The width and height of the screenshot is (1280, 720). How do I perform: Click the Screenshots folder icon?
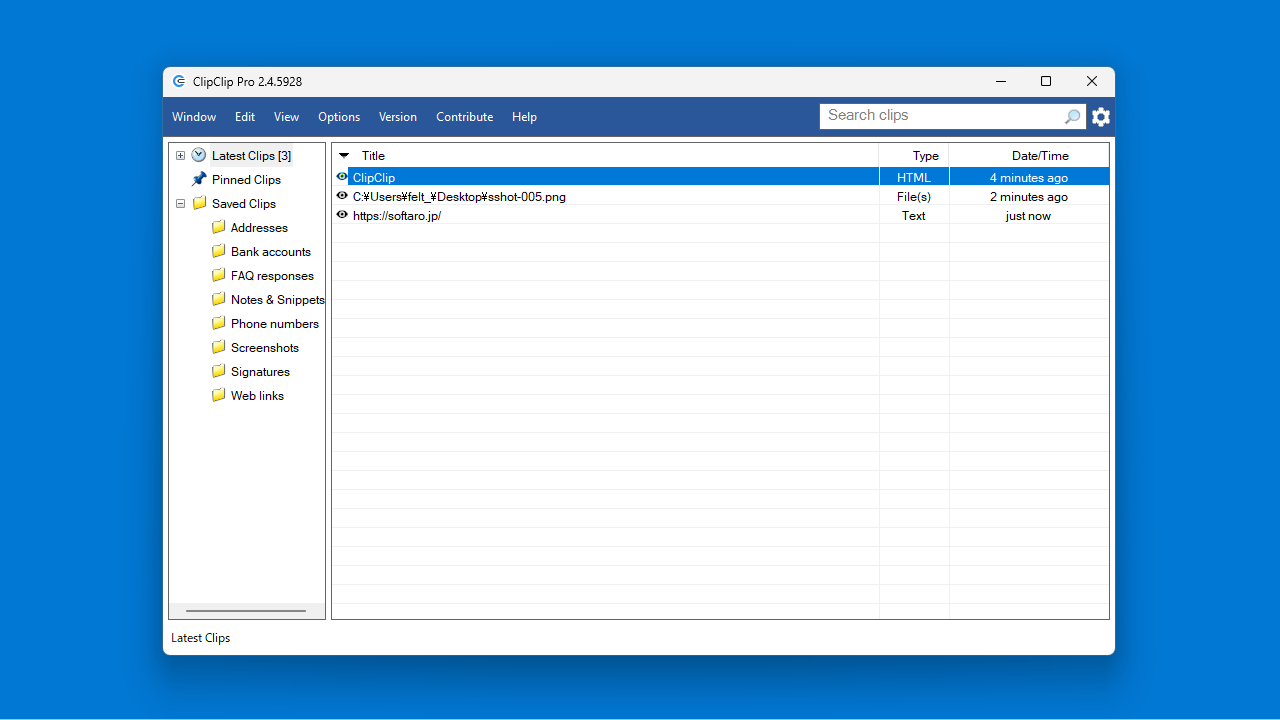pos(218,347)
